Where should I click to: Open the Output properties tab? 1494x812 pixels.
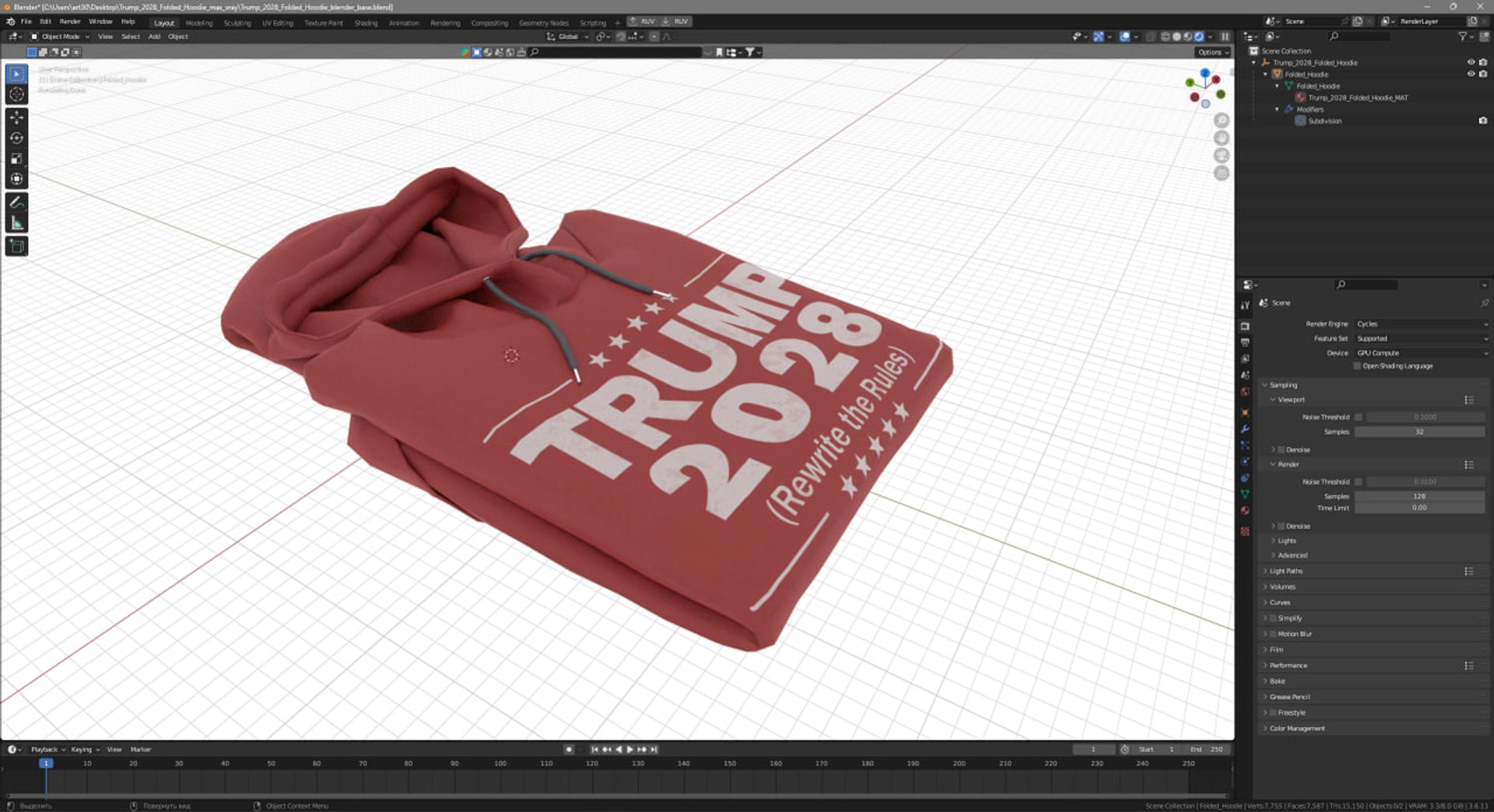[x=1245, y=342]
